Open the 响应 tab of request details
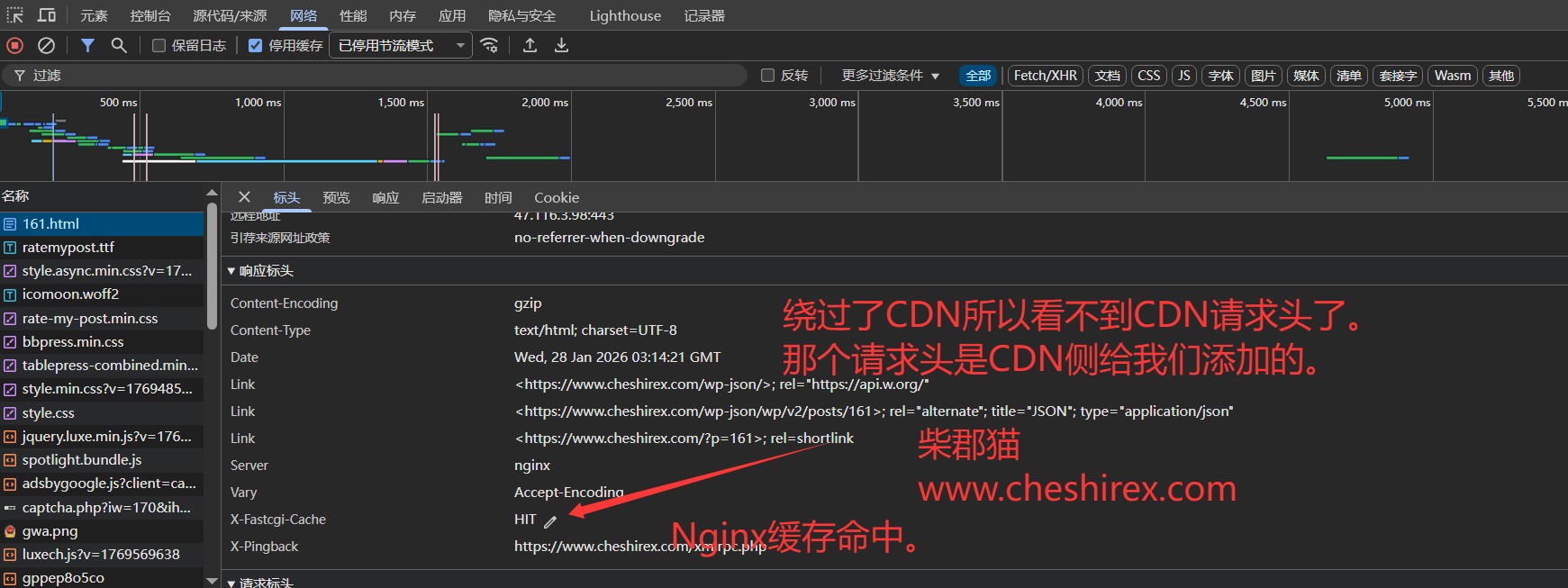 coord(385,198)
